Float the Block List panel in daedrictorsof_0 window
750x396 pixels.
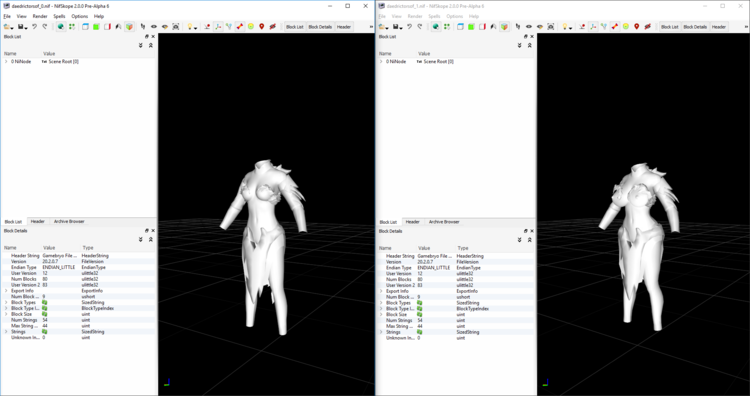(147, 36)
